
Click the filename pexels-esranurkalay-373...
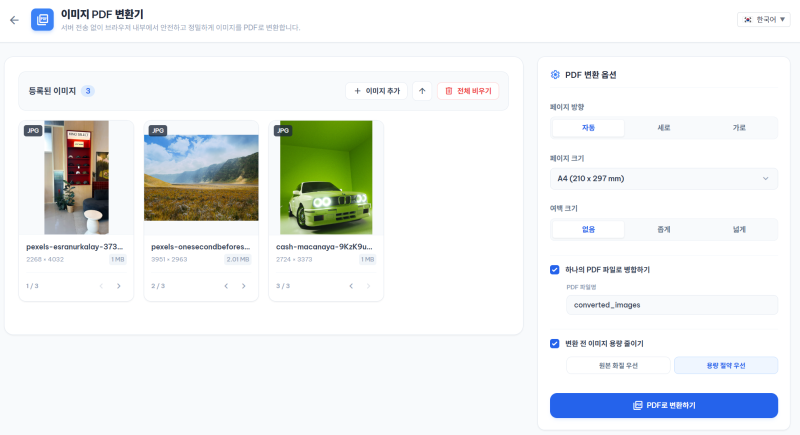(x=74, y=247)
